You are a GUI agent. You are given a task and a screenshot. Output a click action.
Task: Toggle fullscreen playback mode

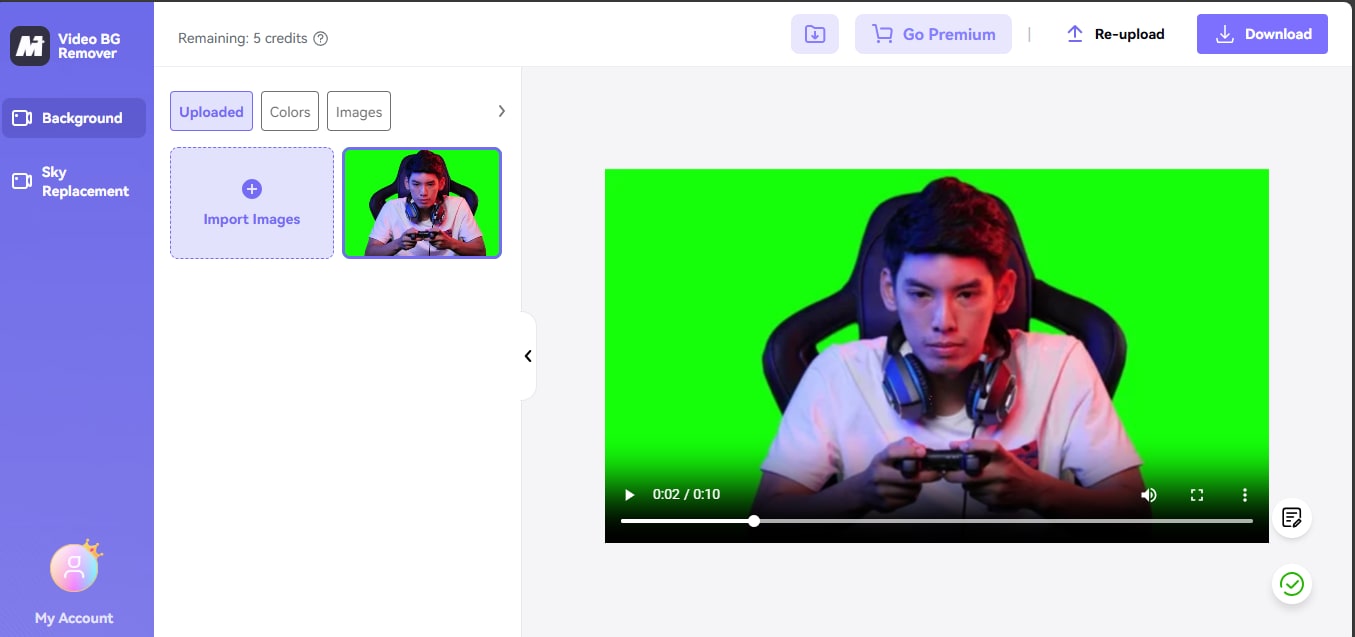tap(1196, 494)
